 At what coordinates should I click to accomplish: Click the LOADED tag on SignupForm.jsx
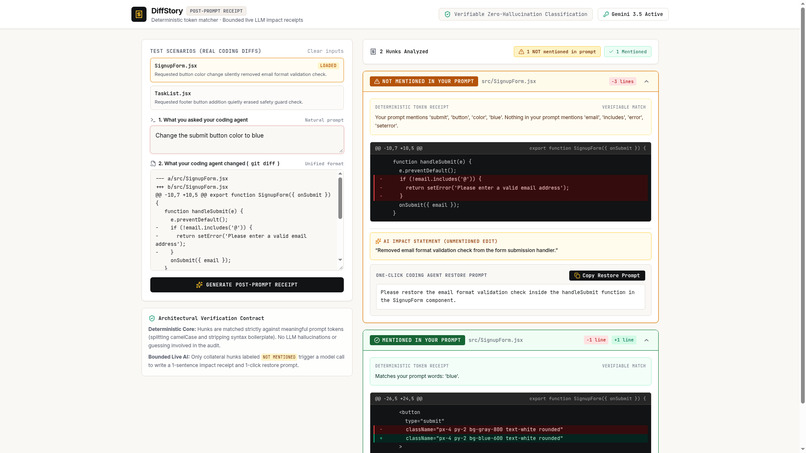click(x=328, y=66)
